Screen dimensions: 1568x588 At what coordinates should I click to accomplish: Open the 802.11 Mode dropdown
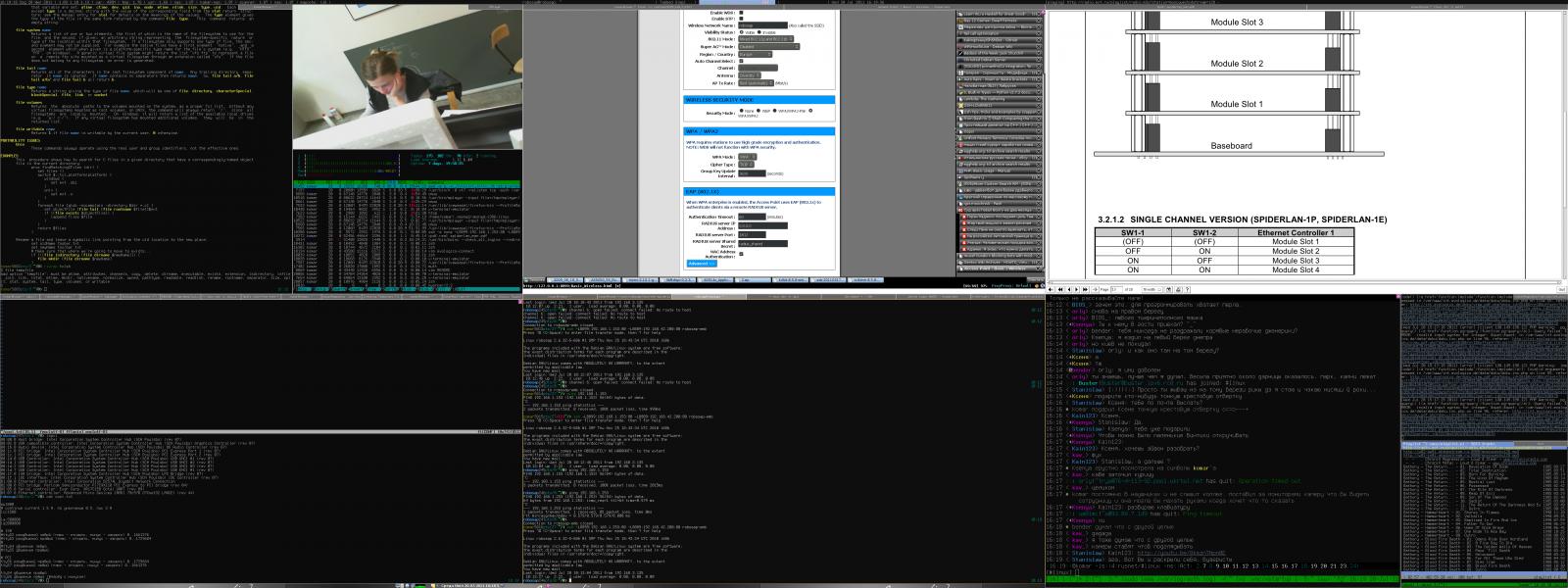coord(764,39)
